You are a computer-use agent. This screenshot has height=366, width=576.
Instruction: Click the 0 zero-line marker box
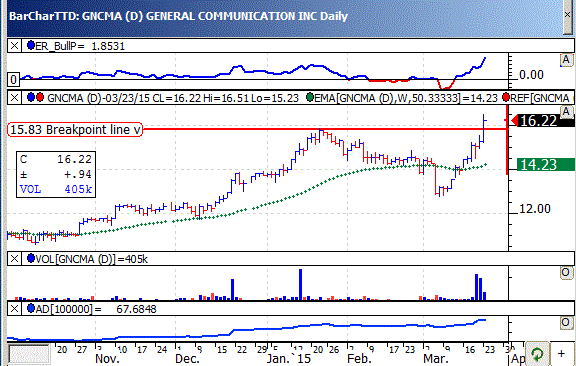(14, 79)
